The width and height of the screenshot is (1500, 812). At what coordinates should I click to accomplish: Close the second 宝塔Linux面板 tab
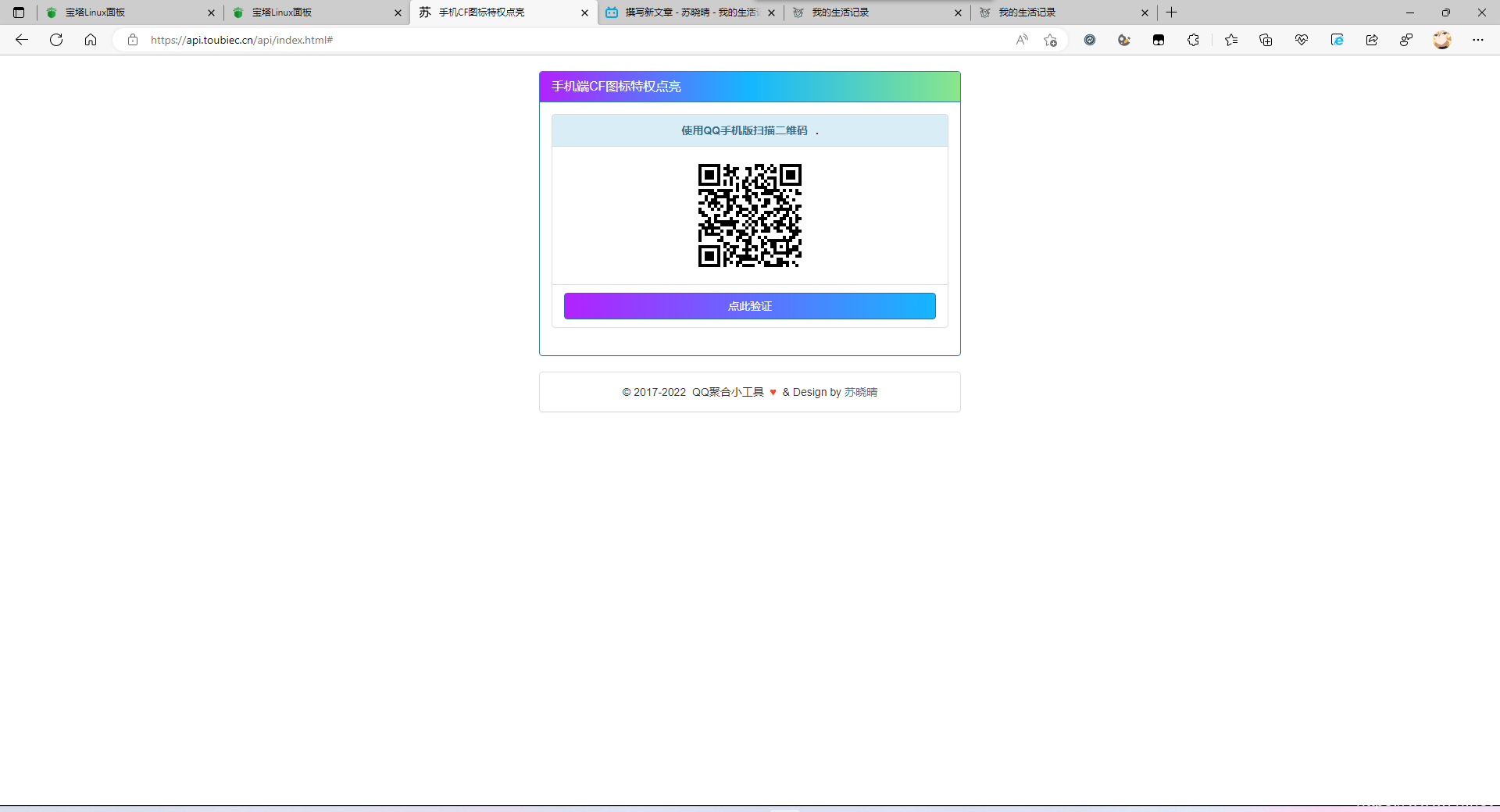point(398,12)
